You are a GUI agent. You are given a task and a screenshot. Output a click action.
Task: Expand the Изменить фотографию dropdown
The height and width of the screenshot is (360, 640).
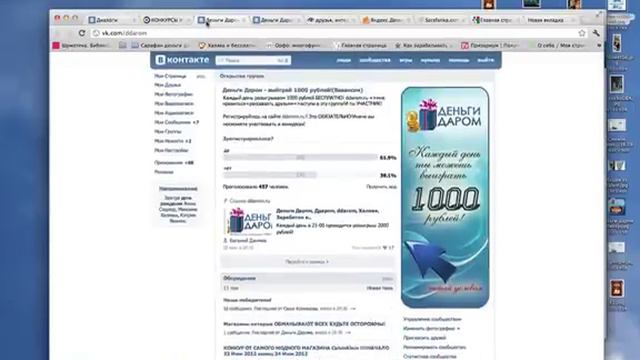(431, 329)
